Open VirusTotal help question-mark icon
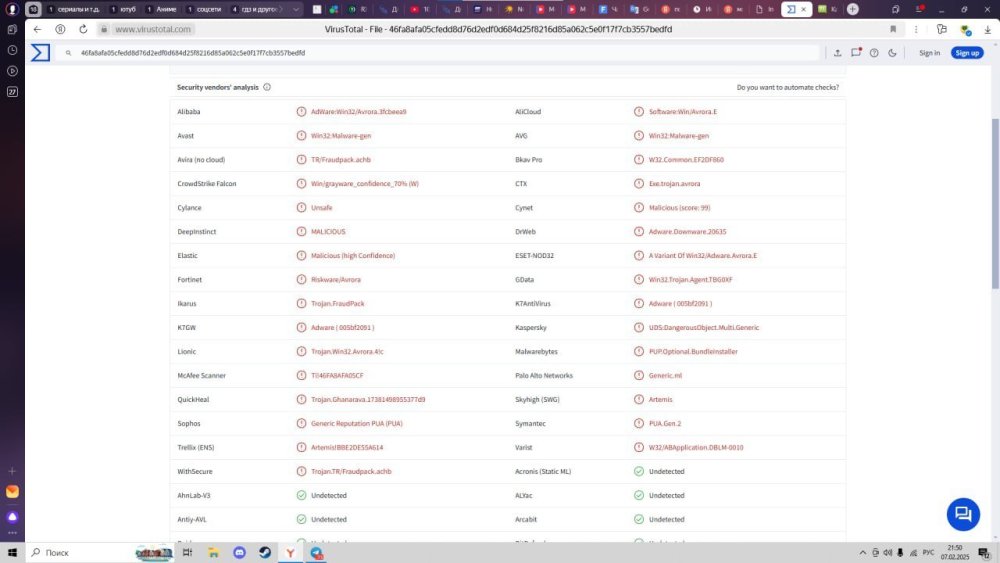 click(874, 53)
